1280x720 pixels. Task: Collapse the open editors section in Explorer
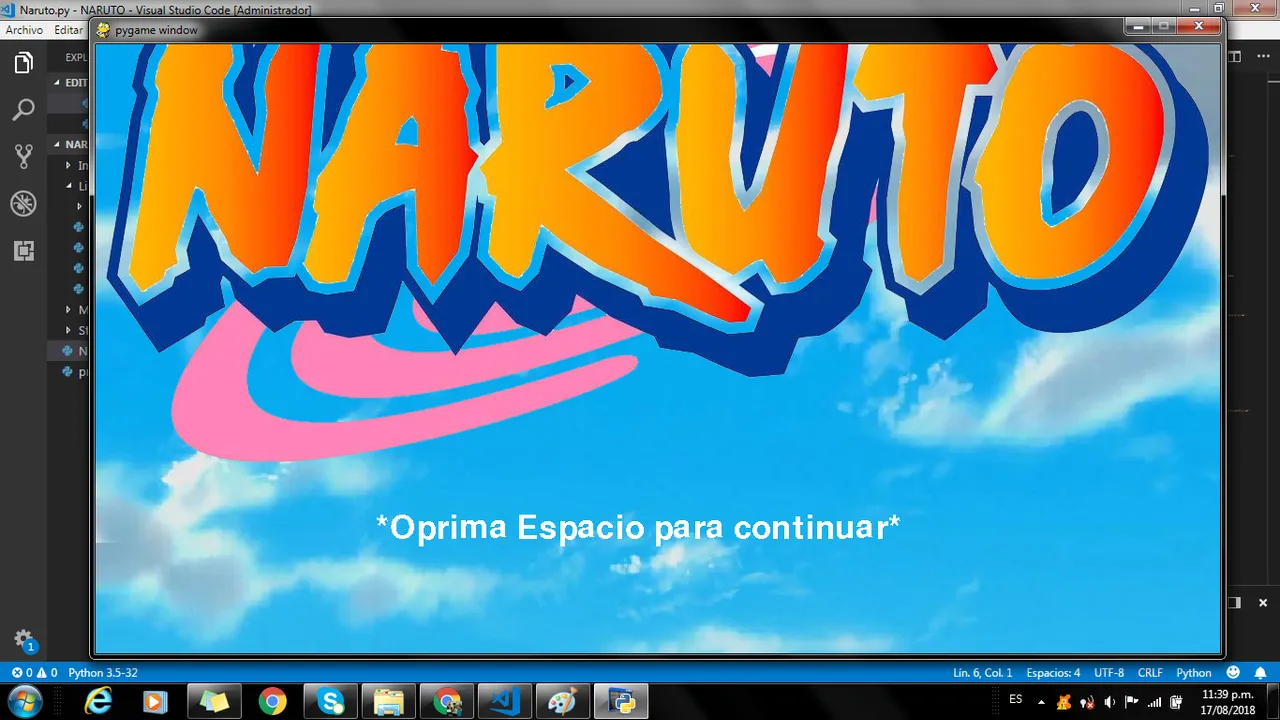(x=69, y=82)
